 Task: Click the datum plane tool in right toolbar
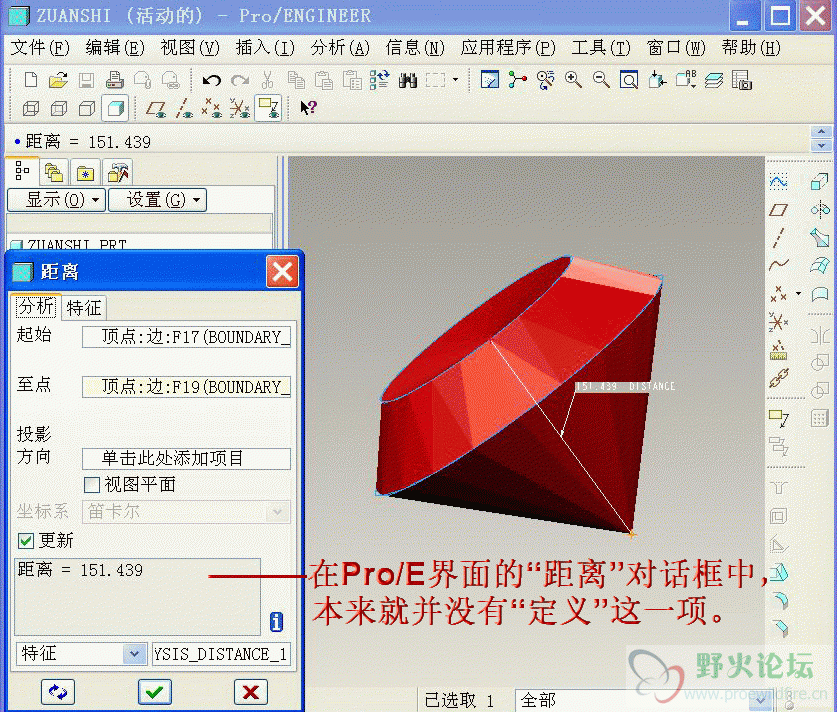click(778, 210)
